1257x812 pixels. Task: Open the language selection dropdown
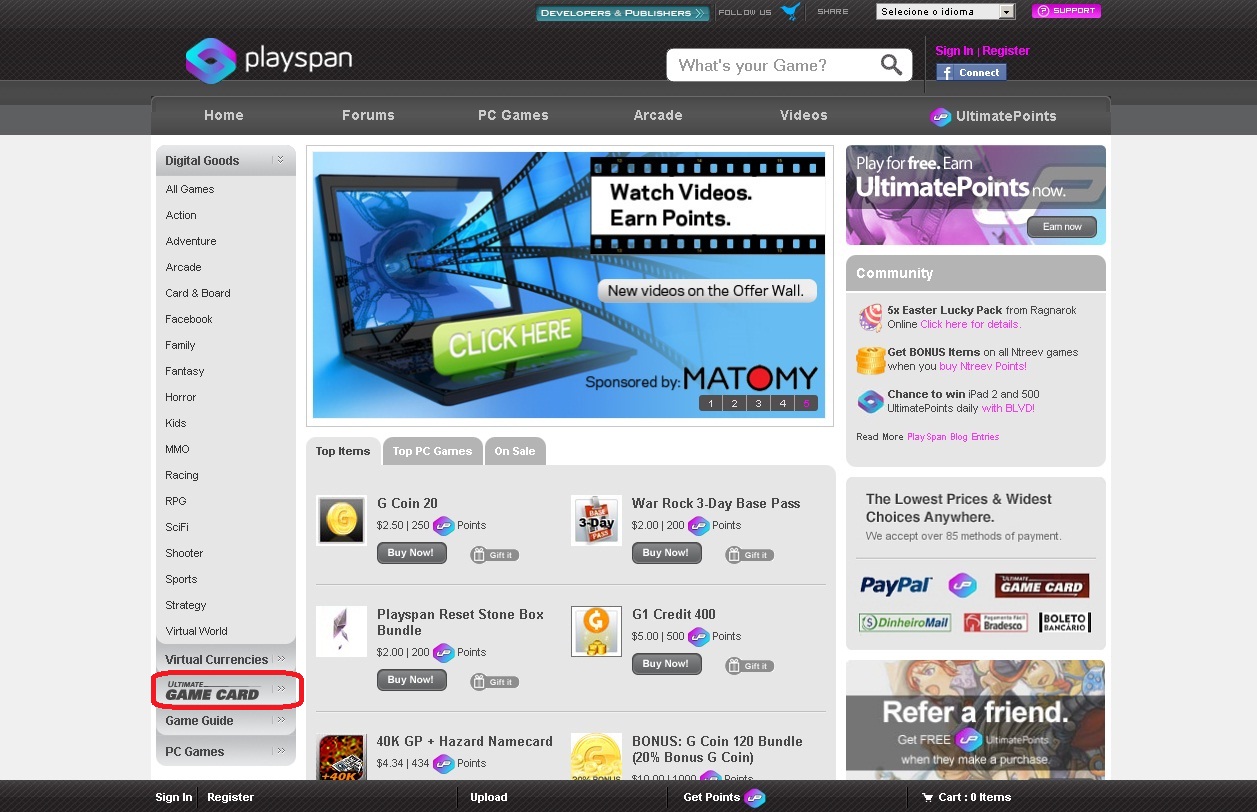tap(945, 12)
